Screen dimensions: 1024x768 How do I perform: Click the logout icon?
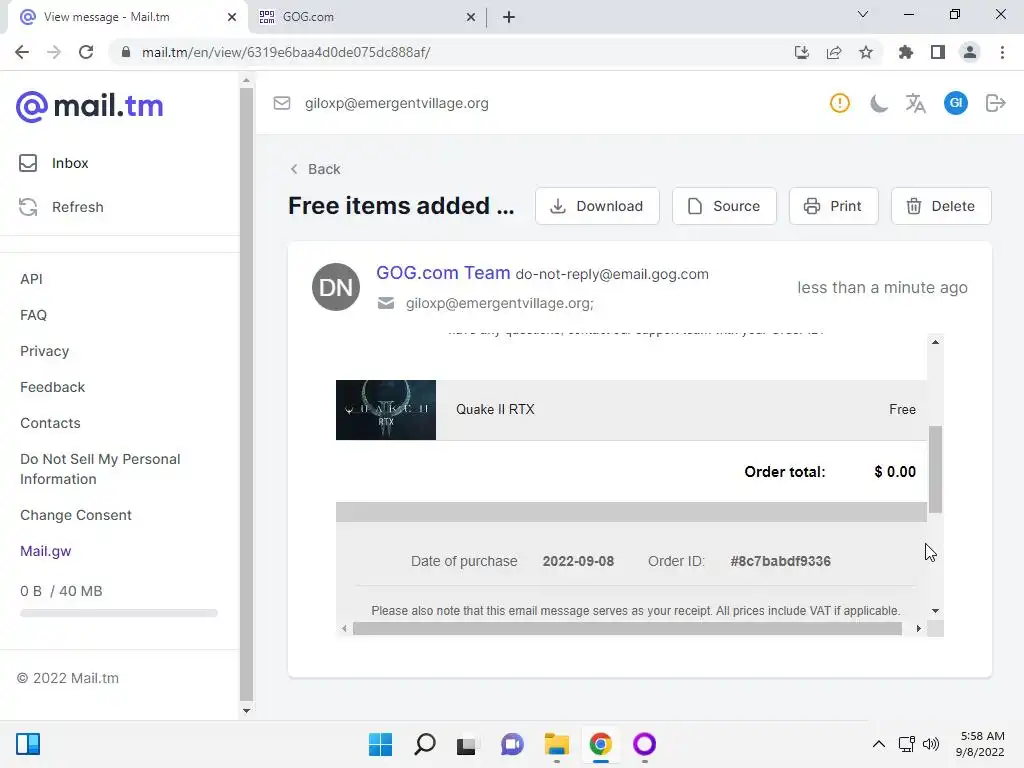(x=995, y=103)
